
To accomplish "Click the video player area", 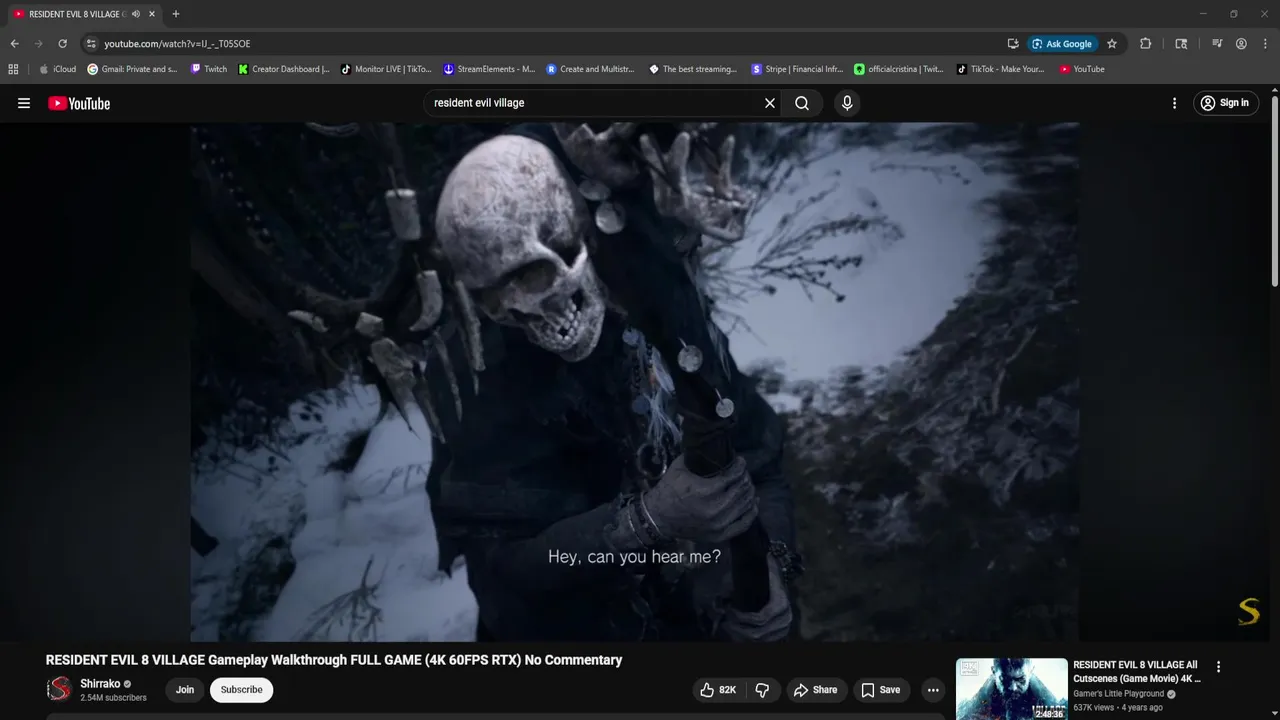I will click(x=634, y=382).
